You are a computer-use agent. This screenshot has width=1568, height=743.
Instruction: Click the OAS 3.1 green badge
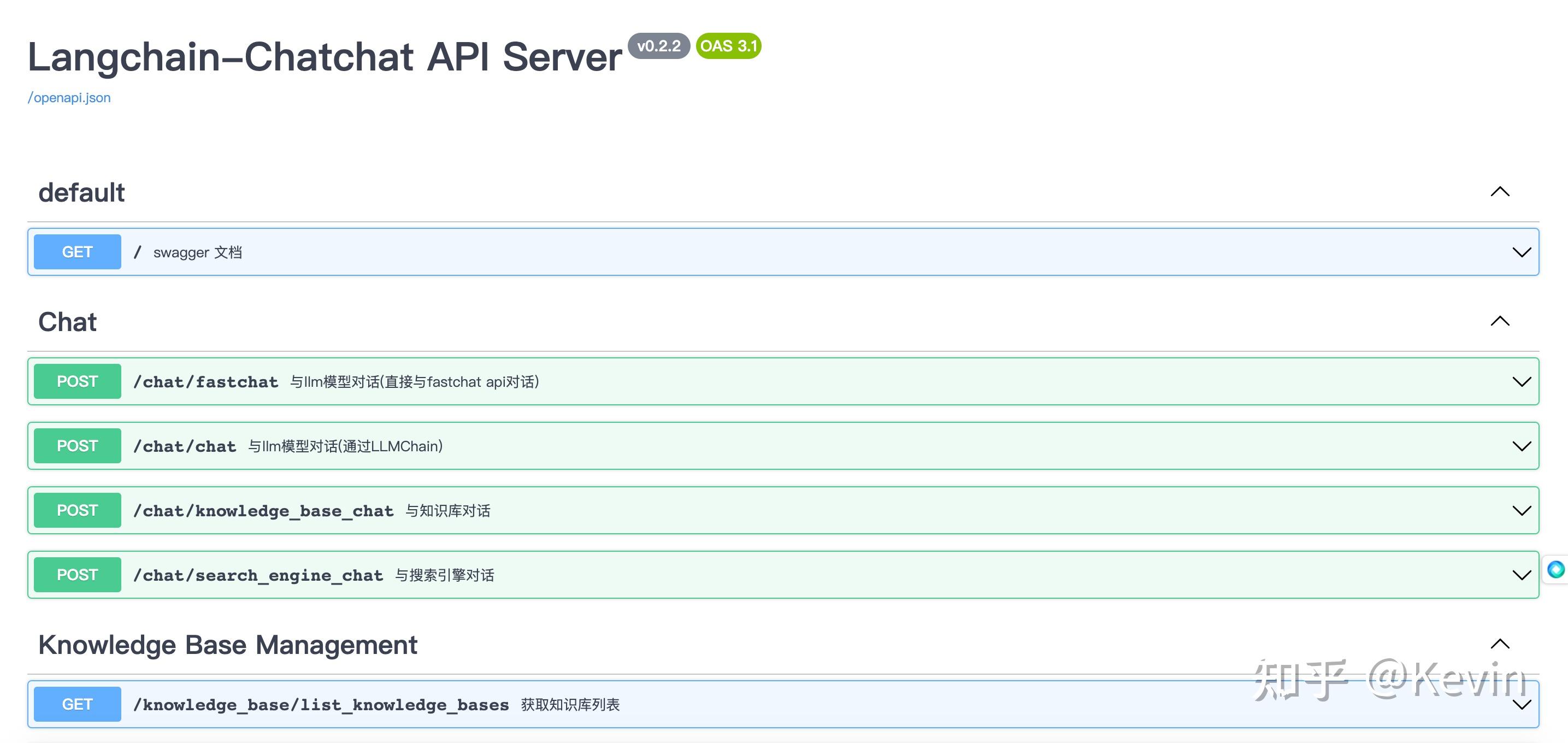click(729, 46)
